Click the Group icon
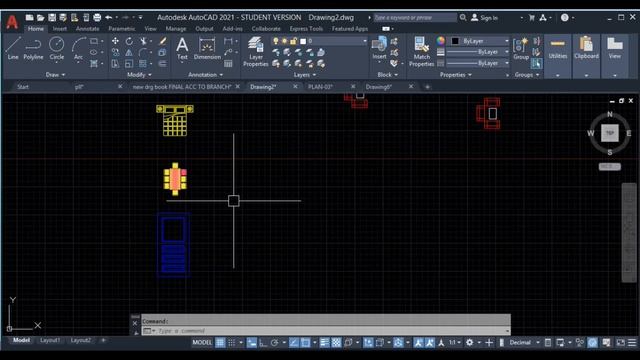Viewport: 640px width, 360px height. pos(520,48)
